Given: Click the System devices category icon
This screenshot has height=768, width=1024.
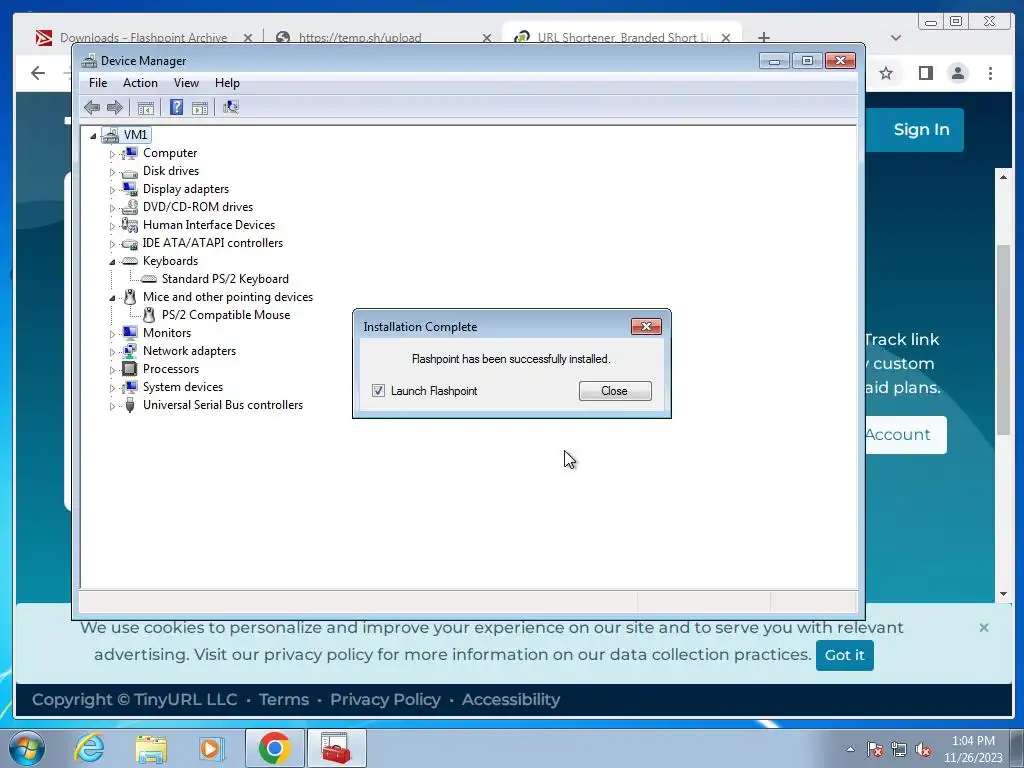Looking at the screenshot, I should [130, 387].
